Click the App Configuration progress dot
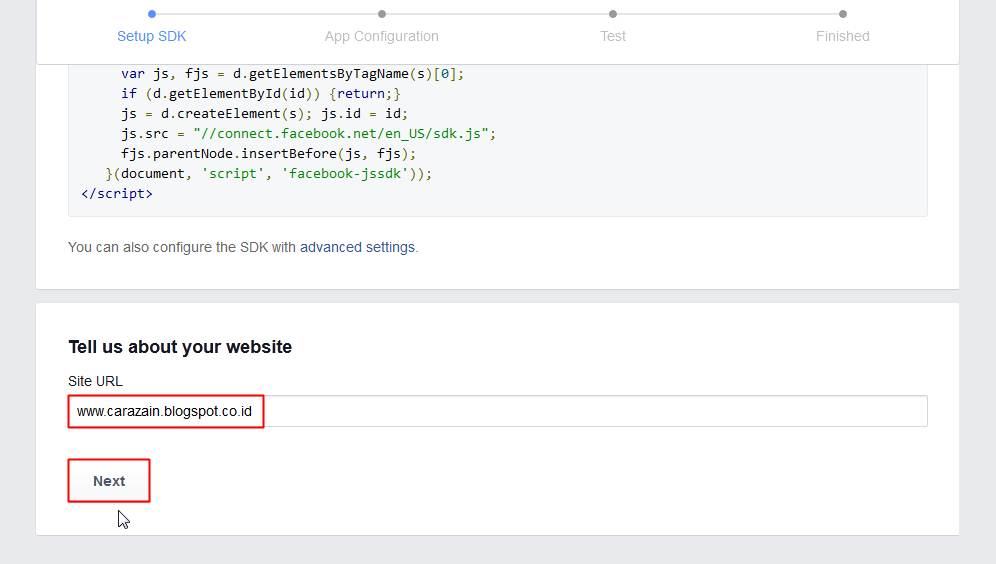The height and width of the screenshot is (564, 996). coord(382,14)
